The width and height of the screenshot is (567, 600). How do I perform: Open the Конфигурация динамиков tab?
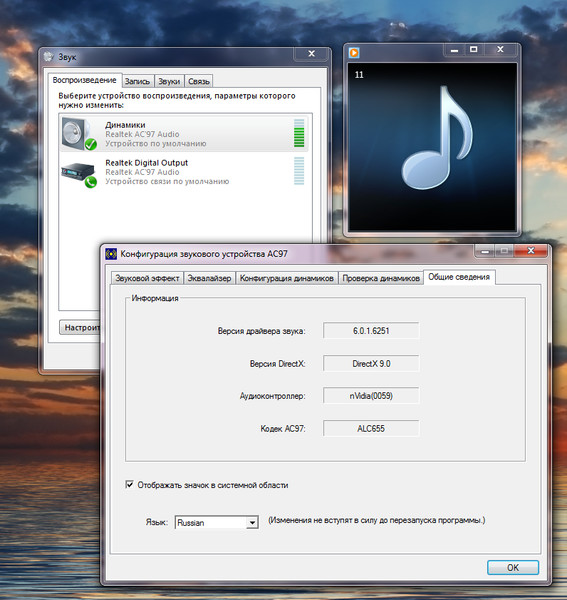pyautogui.click(x=287, y=278)
